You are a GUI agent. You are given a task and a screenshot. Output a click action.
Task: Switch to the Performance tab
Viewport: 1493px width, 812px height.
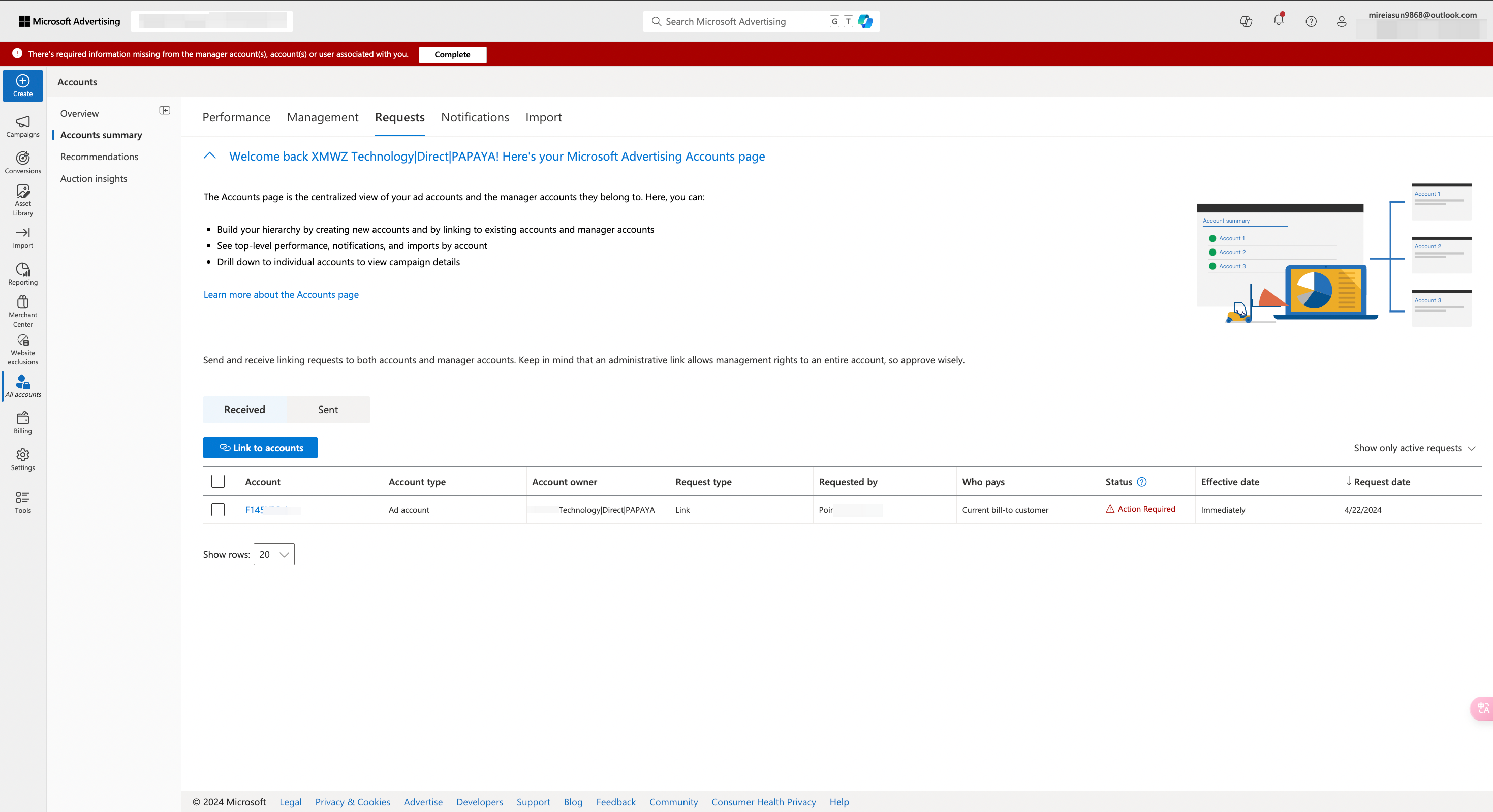point(236,118)
